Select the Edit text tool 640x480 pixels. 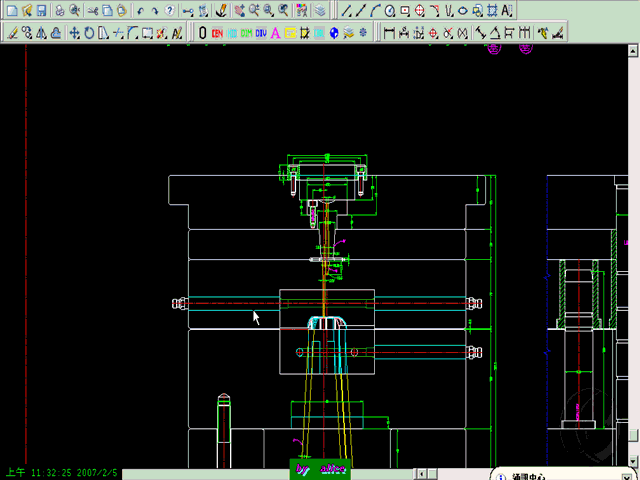point(177,33)
